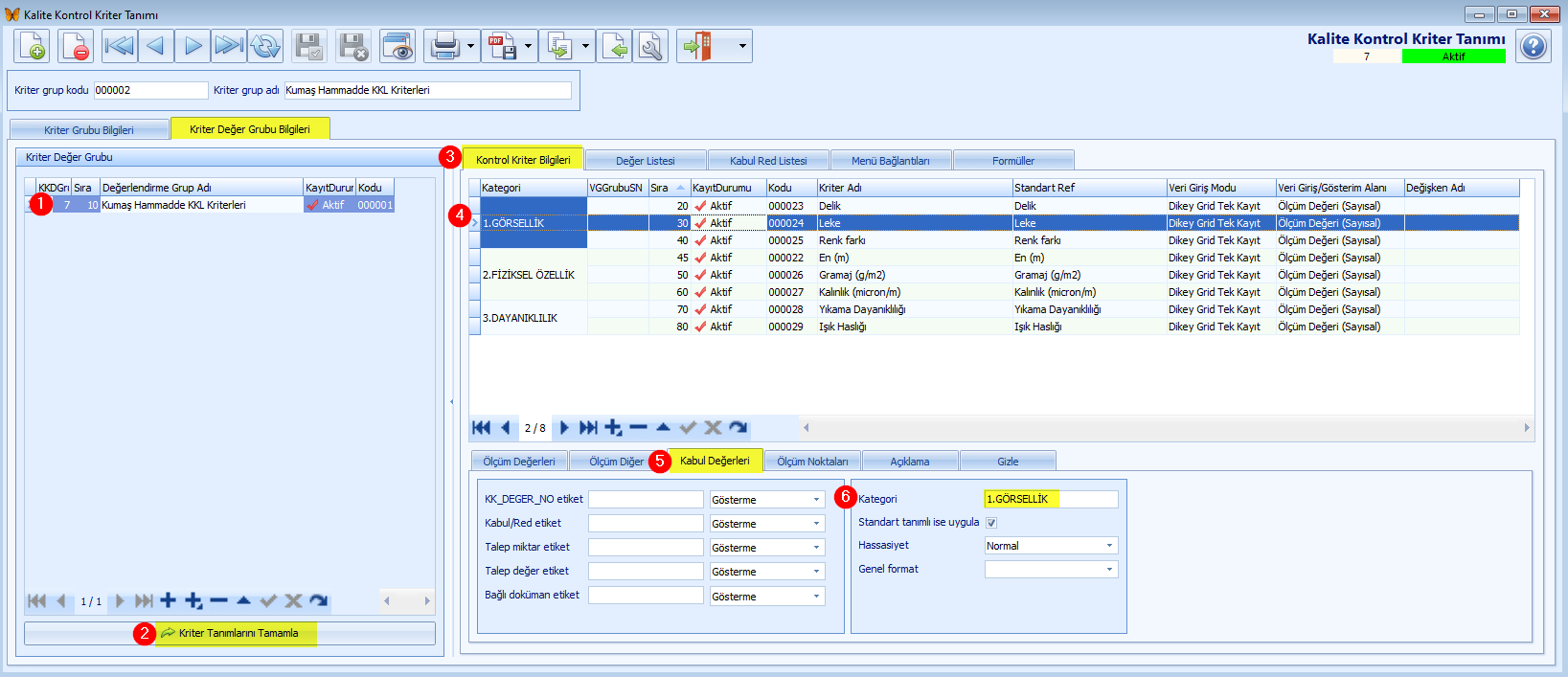Save the record with the floppy-check icon
1568x677 pixels.
point(309,46)
